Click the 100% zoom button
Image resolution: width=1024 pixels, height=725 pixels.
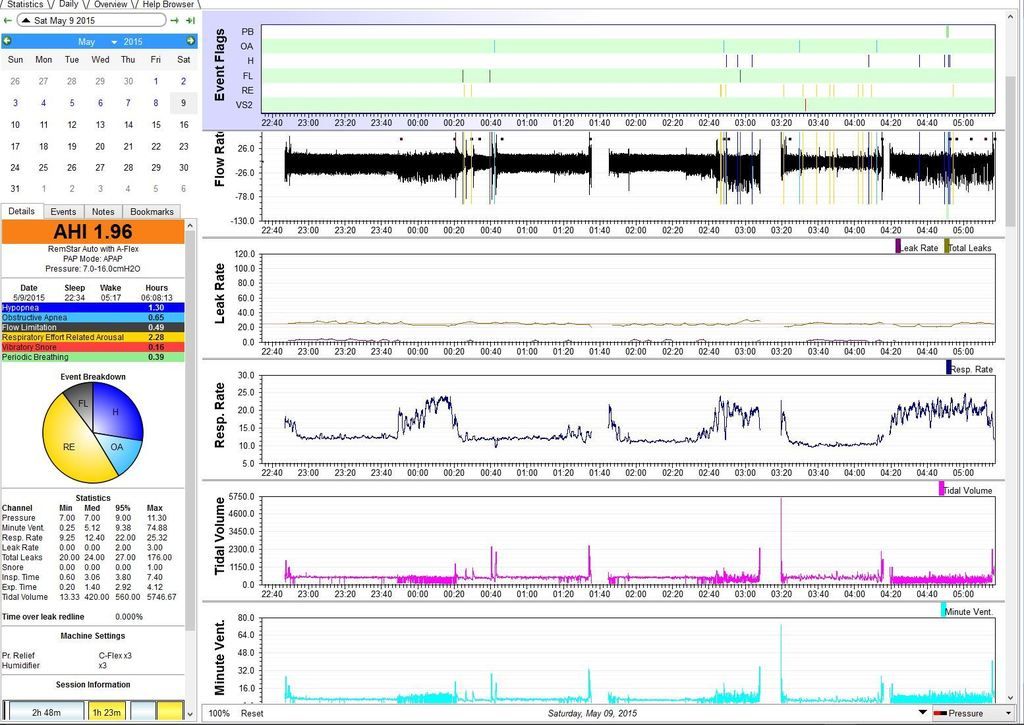(219, 713)
